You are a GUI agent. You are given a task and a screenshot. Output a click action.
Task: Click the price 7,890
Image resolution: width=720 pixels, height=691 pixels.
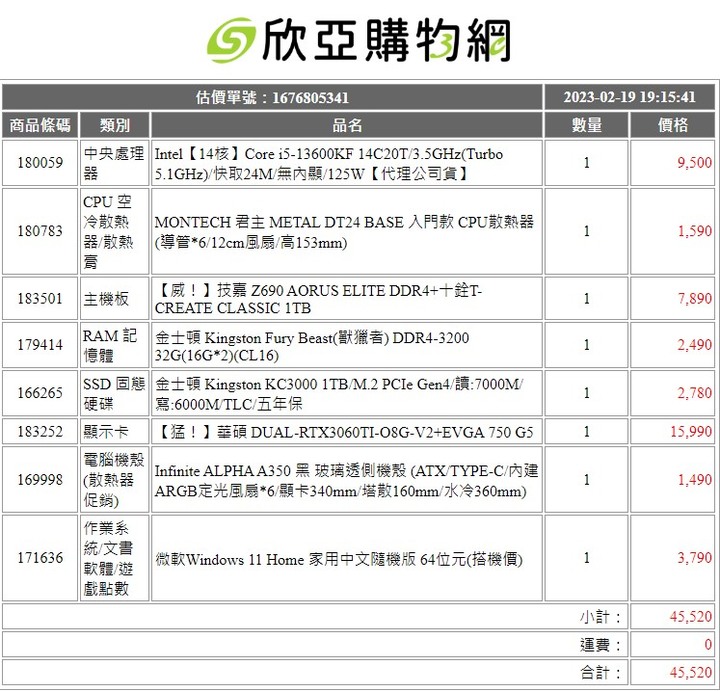click(x=694, y=298)
